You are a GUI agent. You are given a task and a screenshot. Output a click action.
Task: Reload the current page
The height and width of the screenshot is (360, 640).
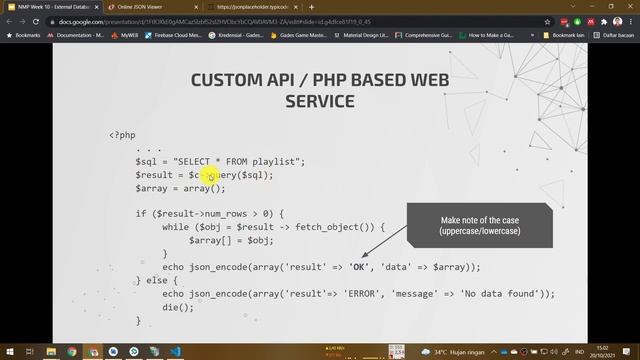tap(36, 22)
